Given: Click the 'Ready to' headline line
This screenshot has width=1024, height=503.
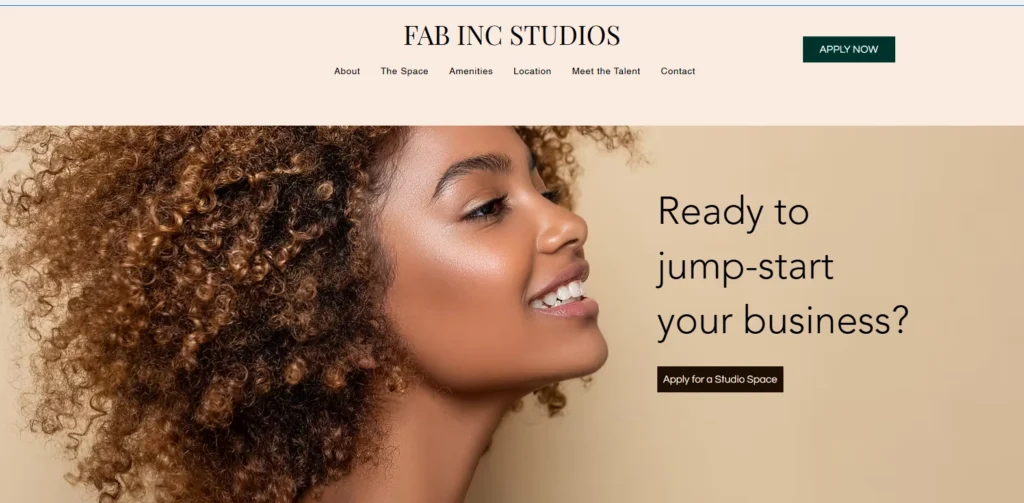Looking at the screenshot, I should point(733,212).
